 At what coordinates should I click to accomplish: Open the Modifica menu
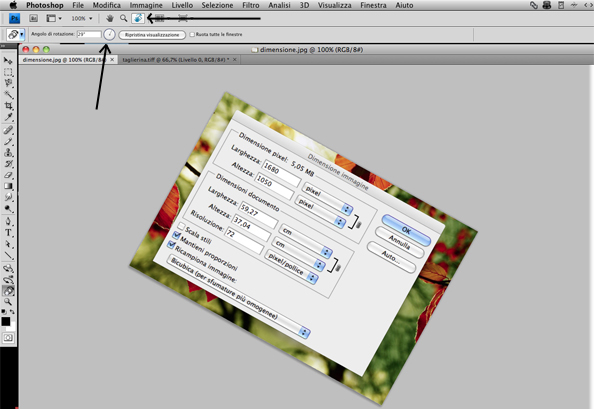(106, 5)
